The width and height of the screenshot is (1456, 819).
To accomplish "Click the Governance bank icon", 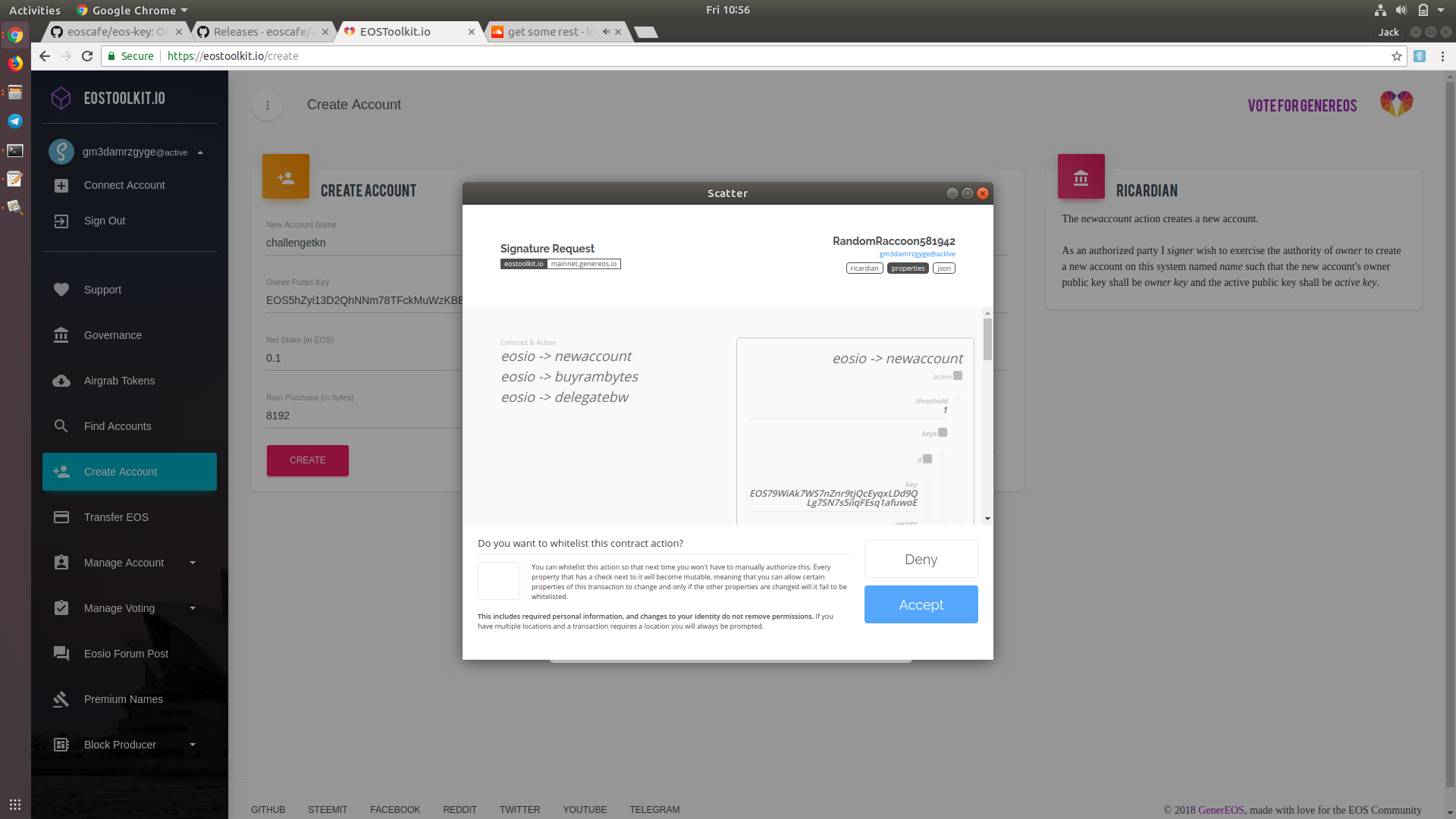I will 61,335.
